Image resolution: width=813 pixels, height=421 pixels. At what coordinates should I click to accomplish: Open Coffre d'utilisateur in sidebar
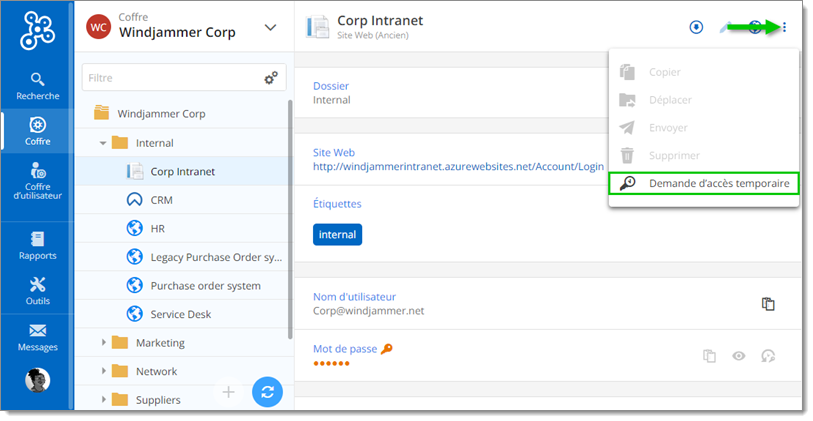[x=37, y=181]
